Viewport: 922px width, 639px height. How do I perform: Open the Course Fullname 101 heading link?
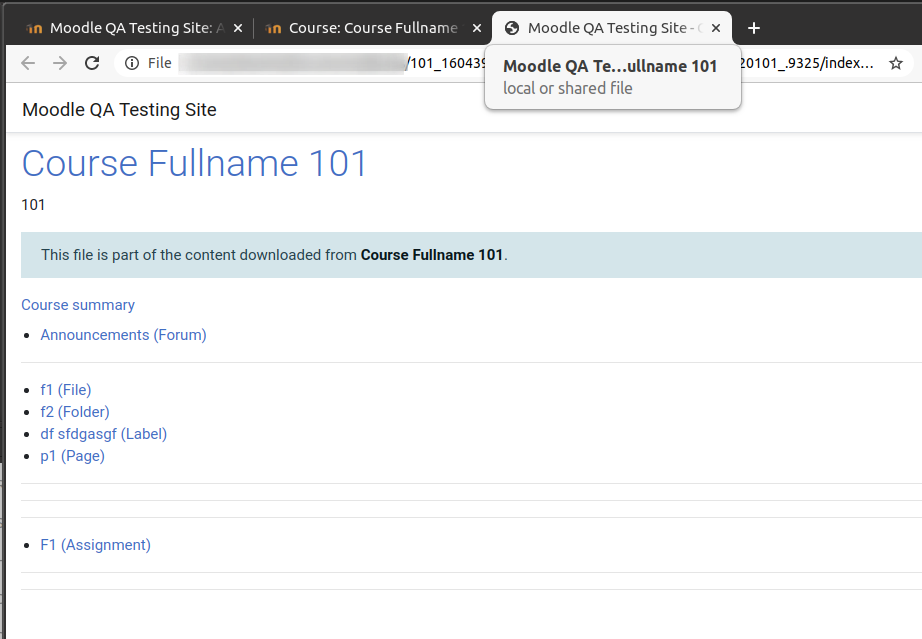[x=194, y=163]
